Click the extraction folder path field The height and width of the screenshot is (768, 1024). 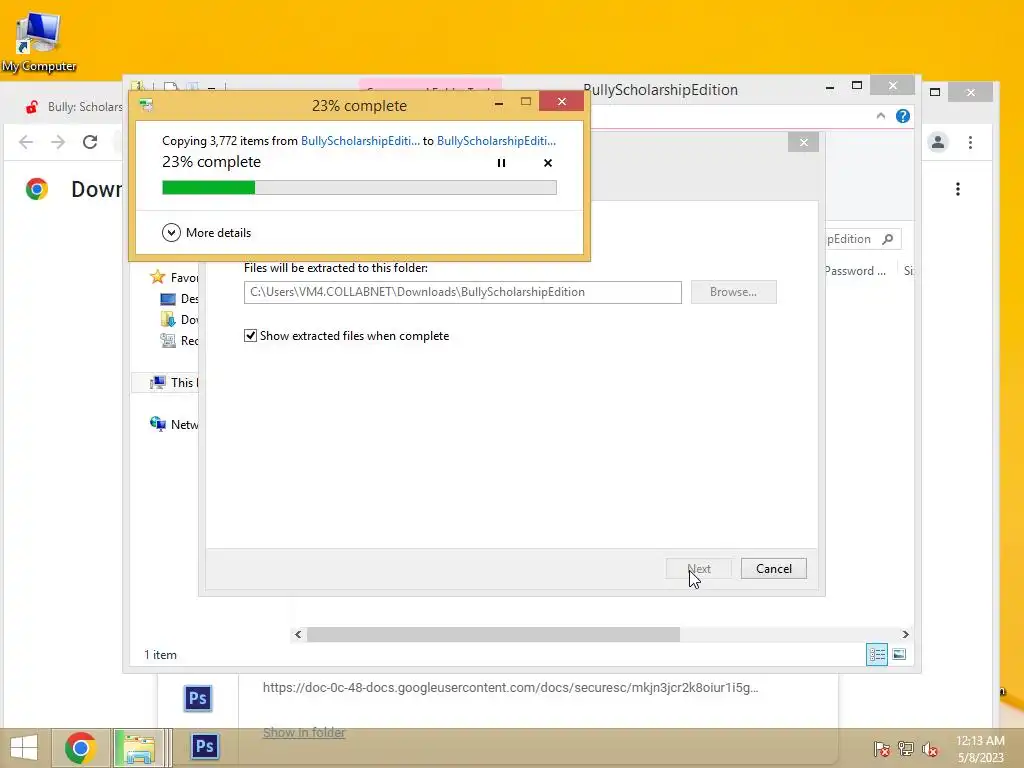tap(462, 292)
